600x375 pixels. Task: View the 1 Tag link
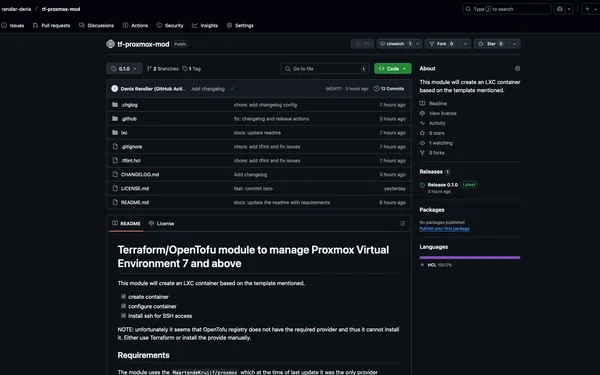coord(191,69)
